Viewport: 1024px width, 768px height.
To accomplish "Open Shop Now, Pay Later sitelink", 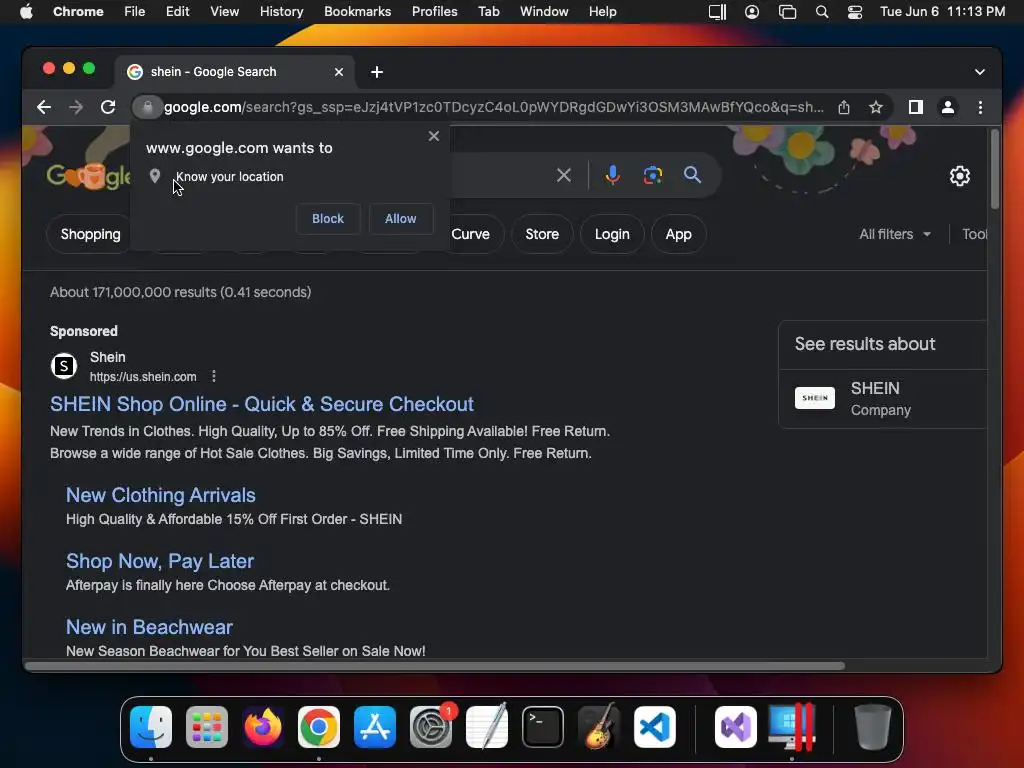I will coord(160,561).
